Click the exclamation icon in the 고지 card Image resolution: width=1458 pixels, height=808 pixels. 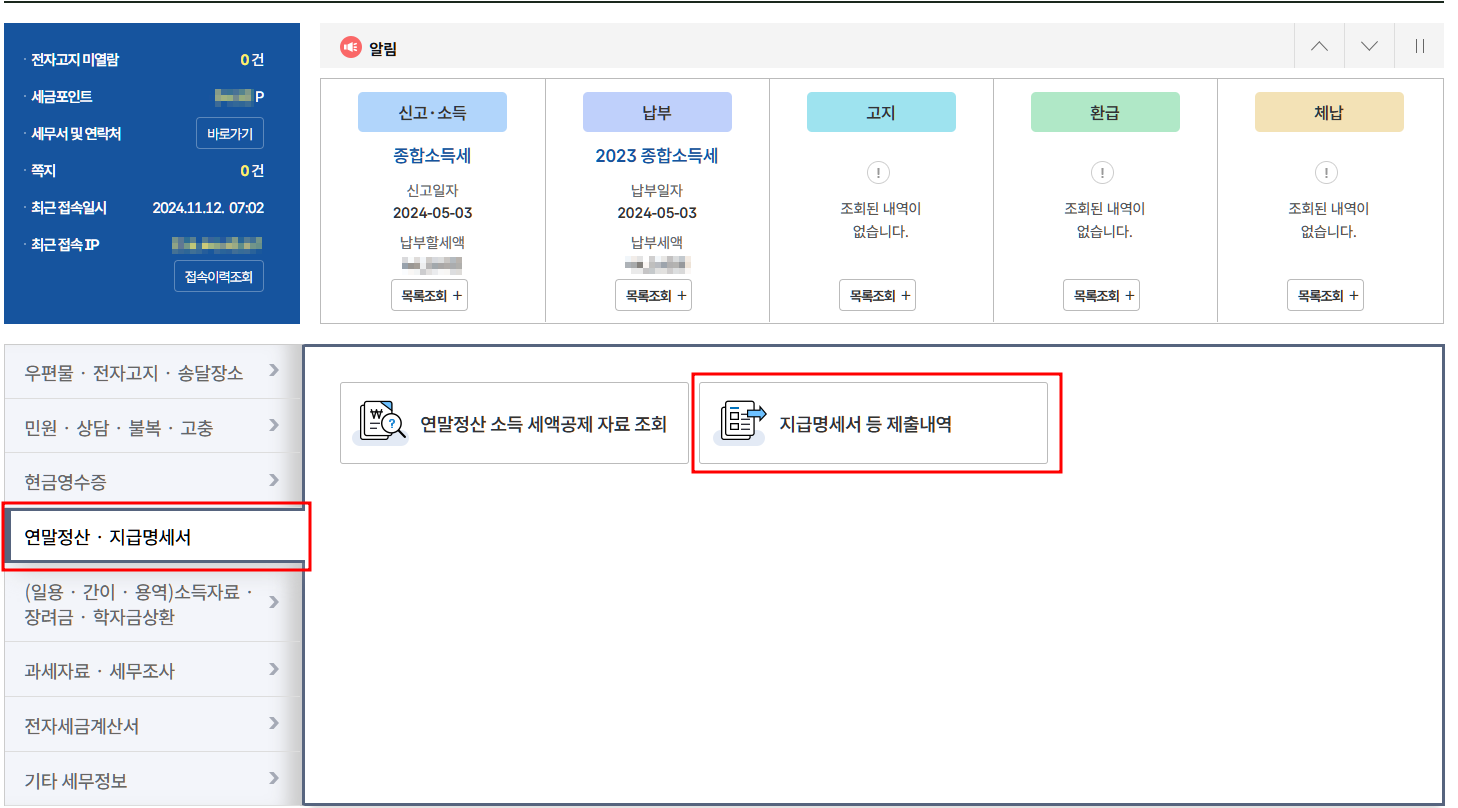tap(877, 172)
